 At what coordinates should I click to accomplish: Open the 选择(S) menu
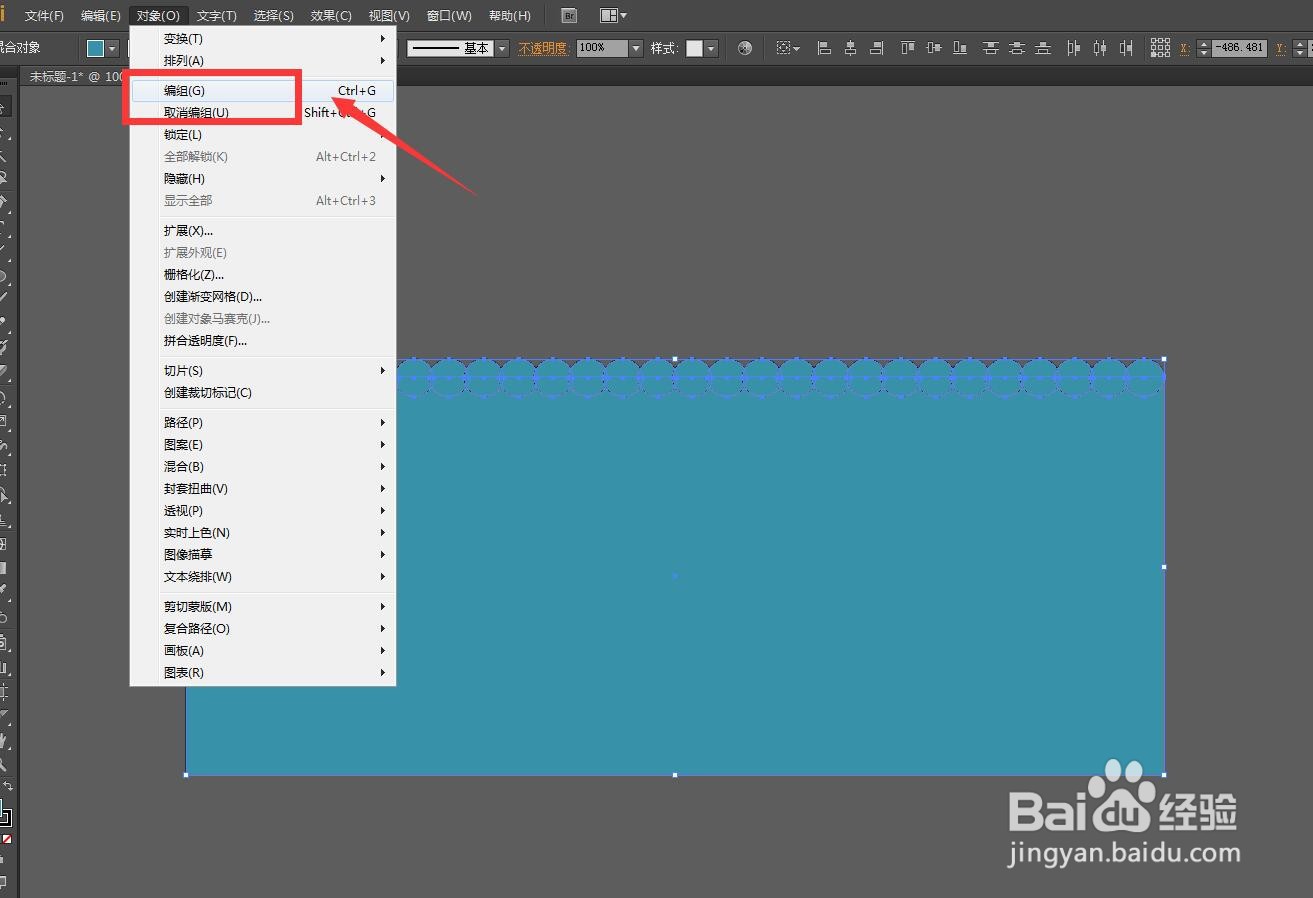[274, 16]
